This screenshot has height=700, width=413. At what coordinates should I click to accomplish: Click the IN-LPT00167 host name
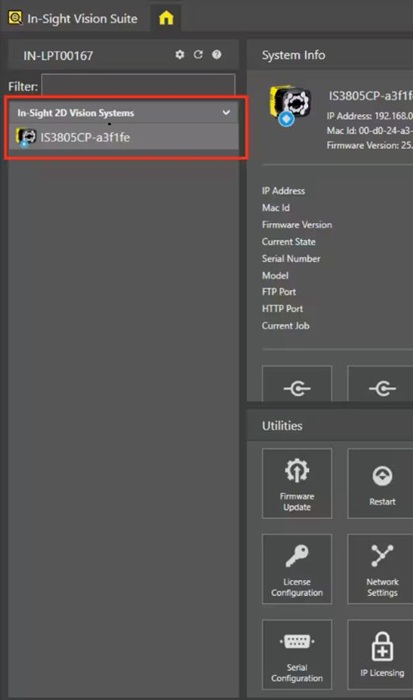tap(58, 55)
